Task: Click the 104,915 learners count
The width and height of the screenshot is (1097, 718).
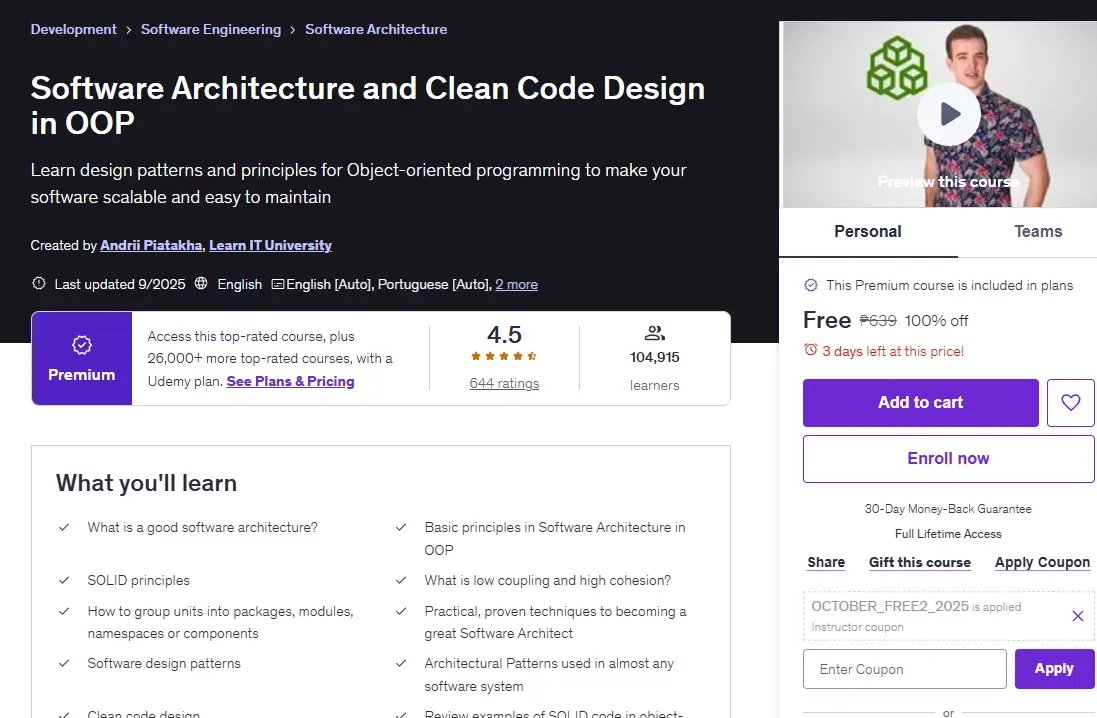Action: [654, 358]
